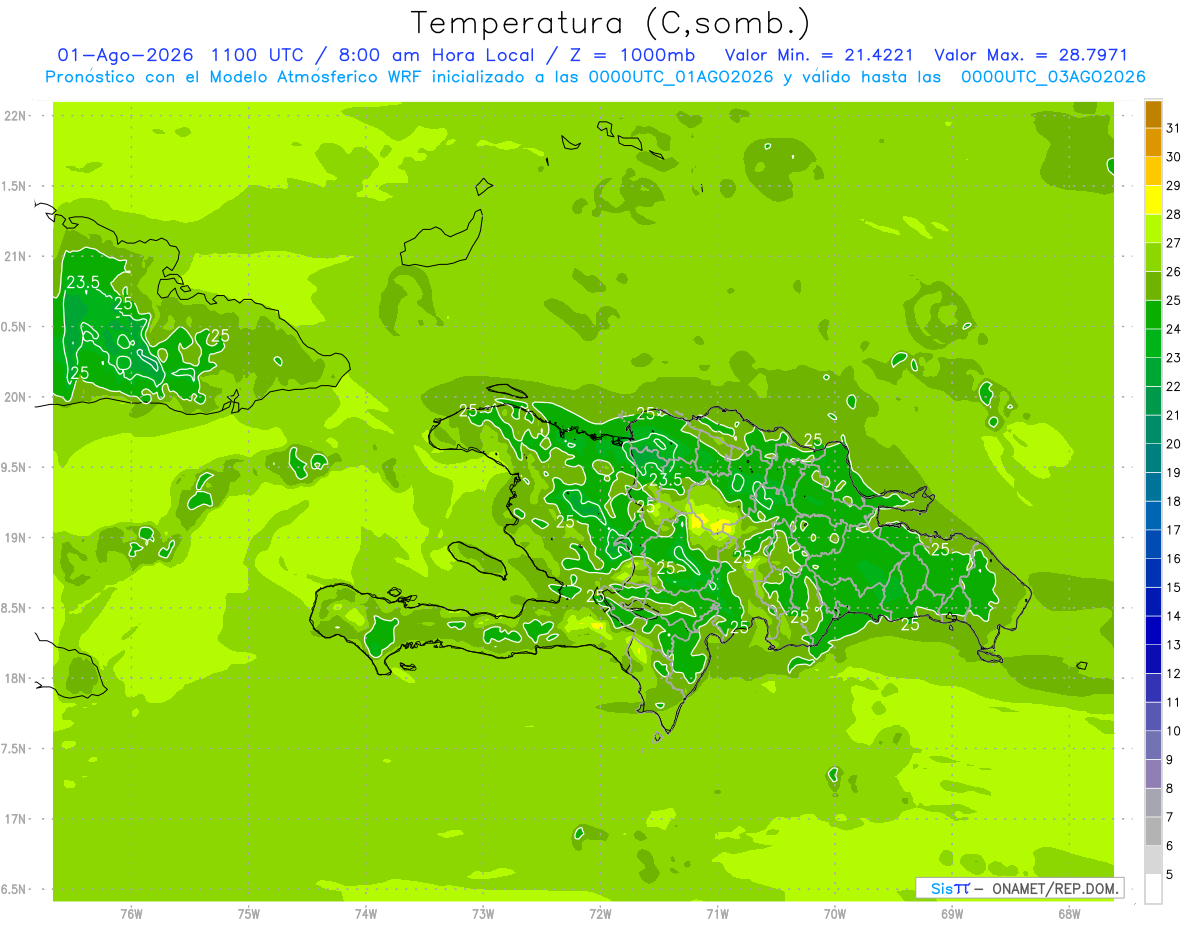Click the 'Temperatura (C,somb.)' map title
Viewport: 1200px width, 927px height.
(x=610, y=23)
